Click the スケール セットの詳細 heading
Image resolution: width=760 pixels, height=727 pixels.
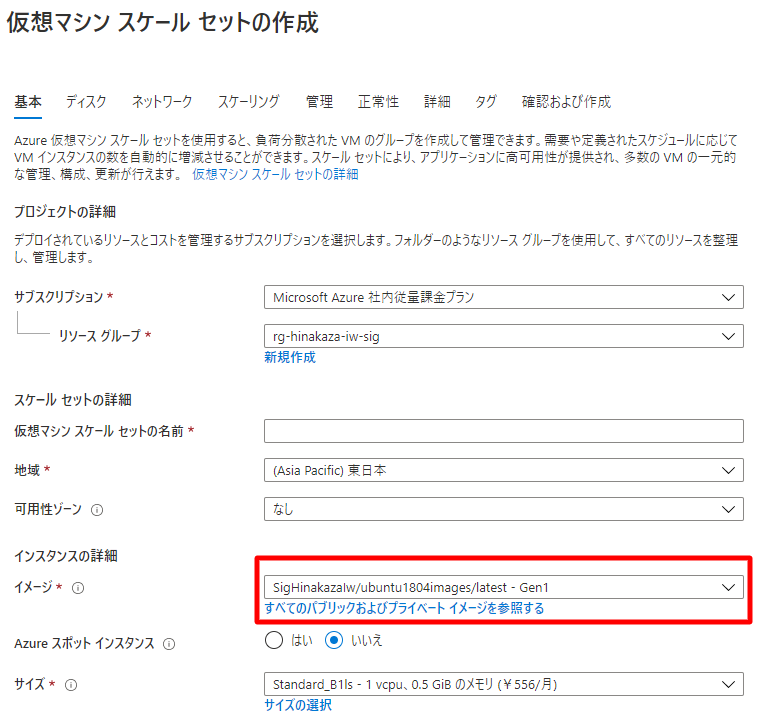pyautogui.click(x=73, y=400)
